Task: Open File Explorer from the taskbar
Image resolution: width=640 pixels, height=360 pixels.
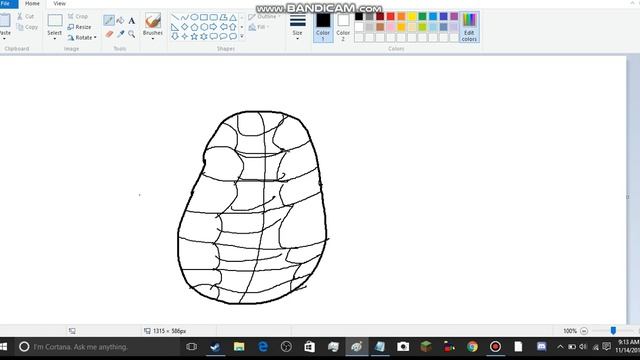Action: point(239,347)
